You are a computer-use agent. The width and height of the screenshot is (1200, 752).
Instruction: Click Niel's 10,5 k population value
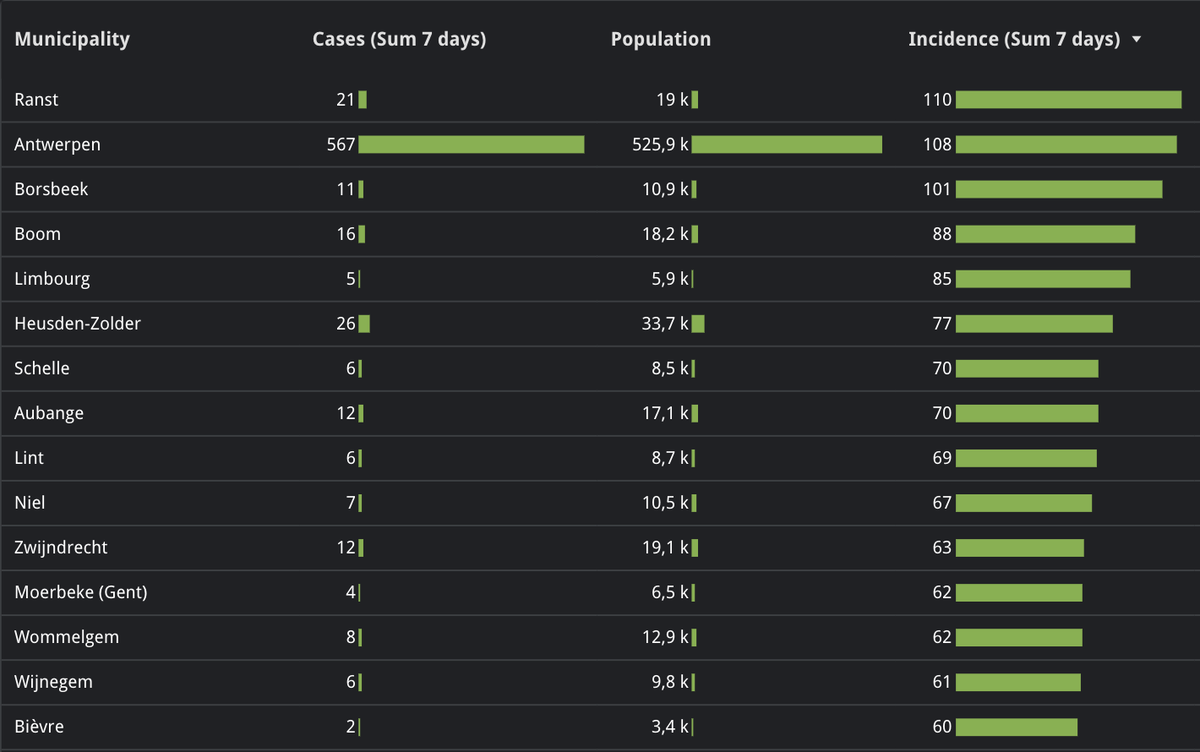click(666, 503)
